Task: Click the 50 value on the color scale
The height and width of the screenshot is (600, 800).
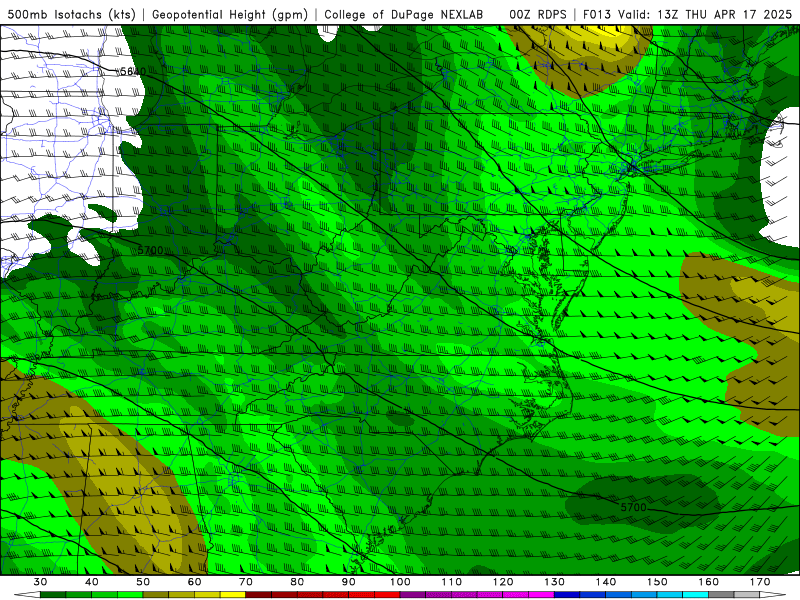Action: [x=143, y=582]
